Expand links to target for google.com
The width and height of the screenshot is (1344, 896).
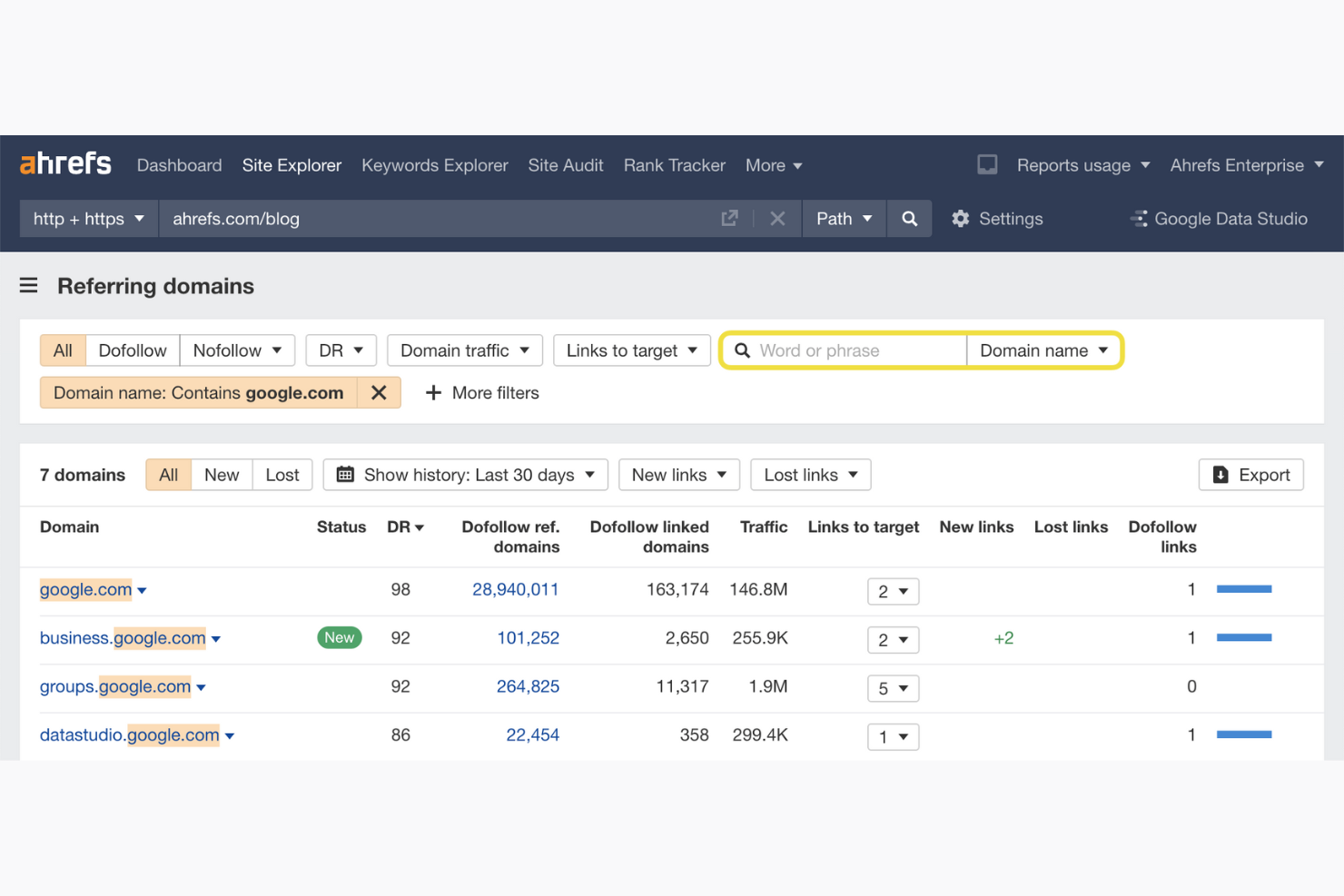[893, 592]
